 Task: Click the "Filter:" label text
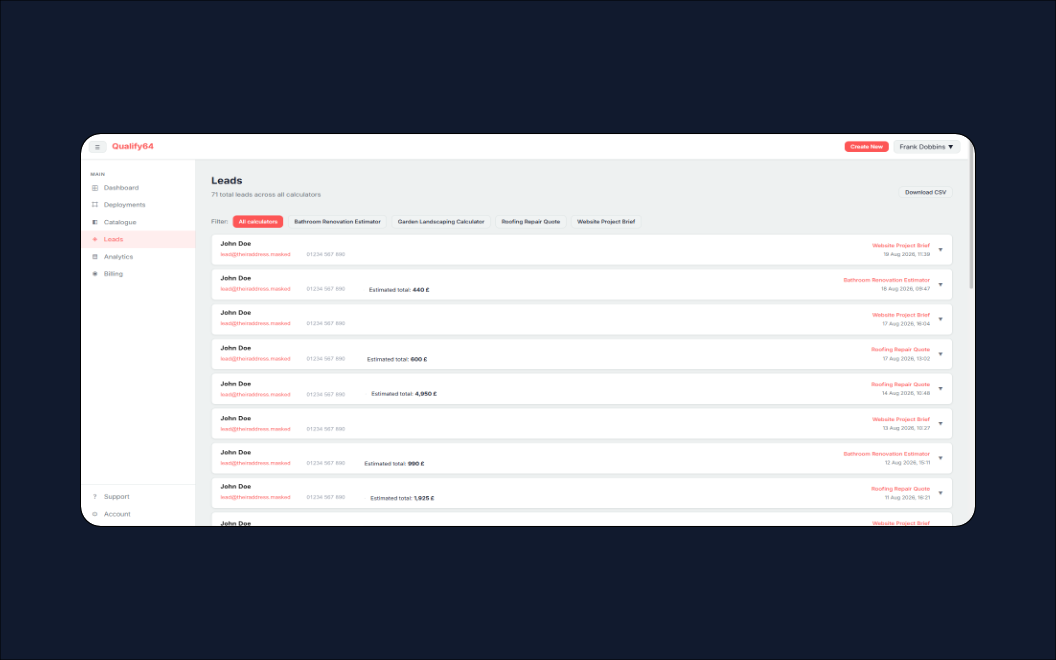(x=220, y=222)
